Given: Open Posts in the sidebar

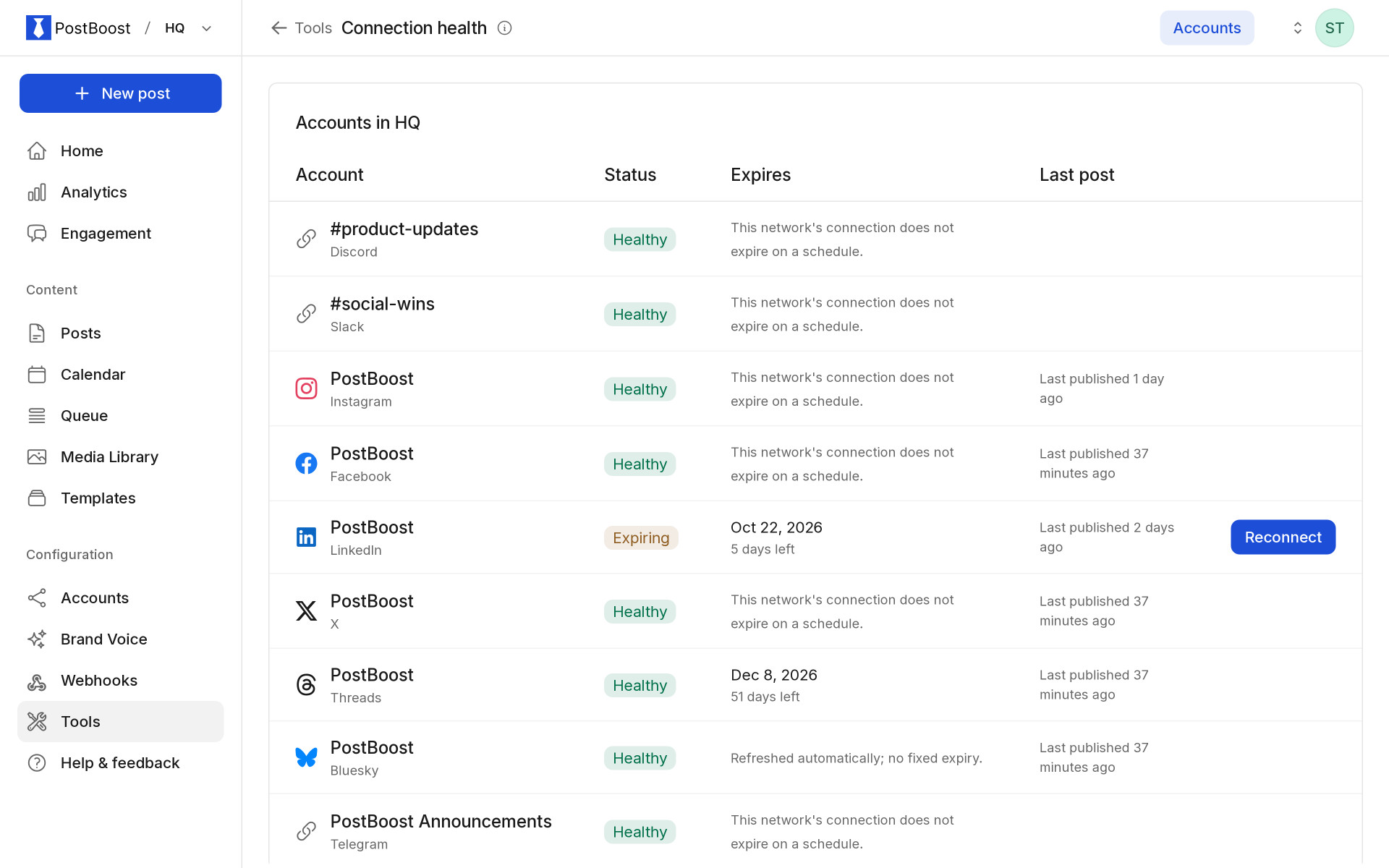Looking at the screenshot, I should click(x=121, y=333).
